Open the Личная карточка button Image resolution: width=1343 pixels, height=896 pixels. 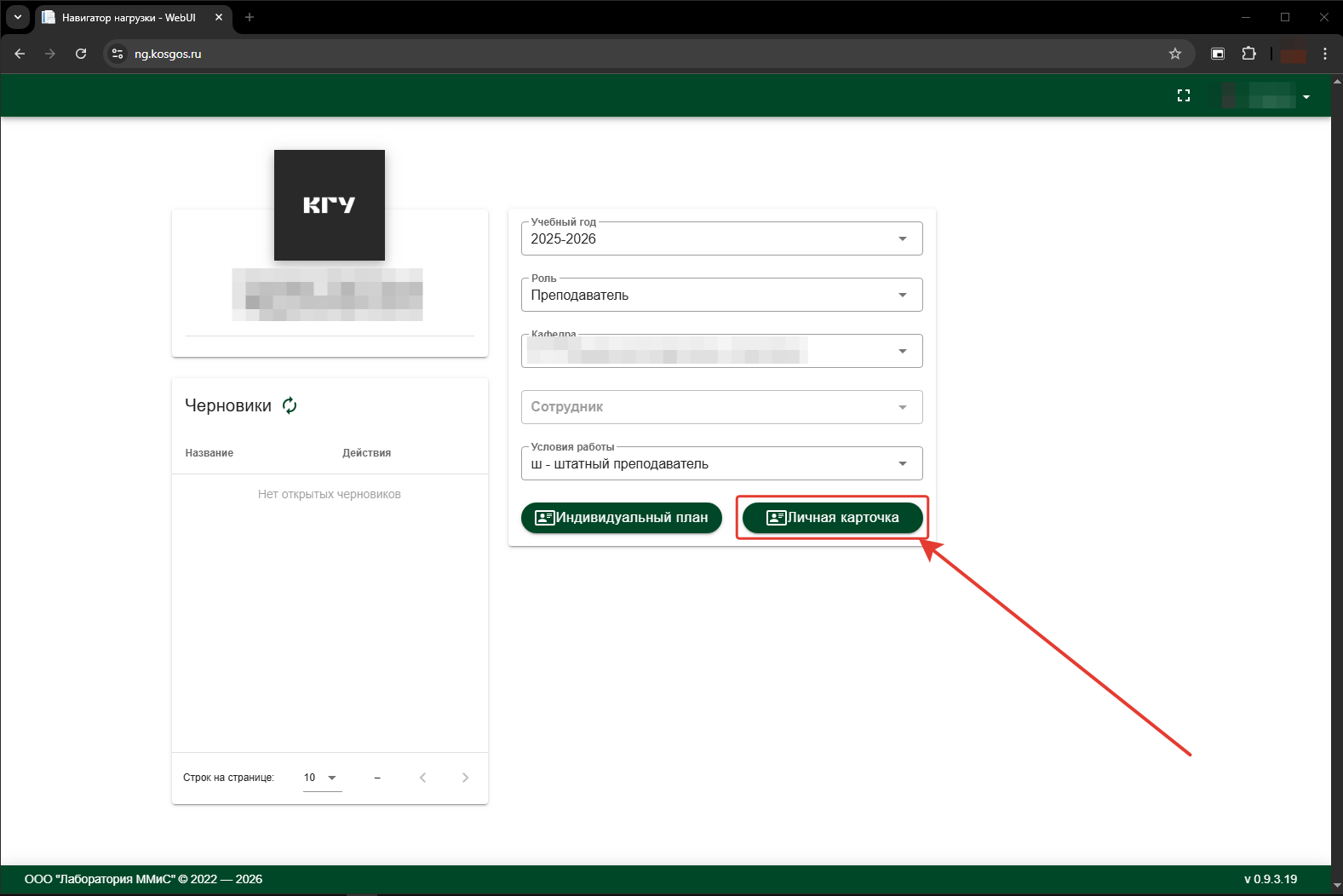point(832,518)
